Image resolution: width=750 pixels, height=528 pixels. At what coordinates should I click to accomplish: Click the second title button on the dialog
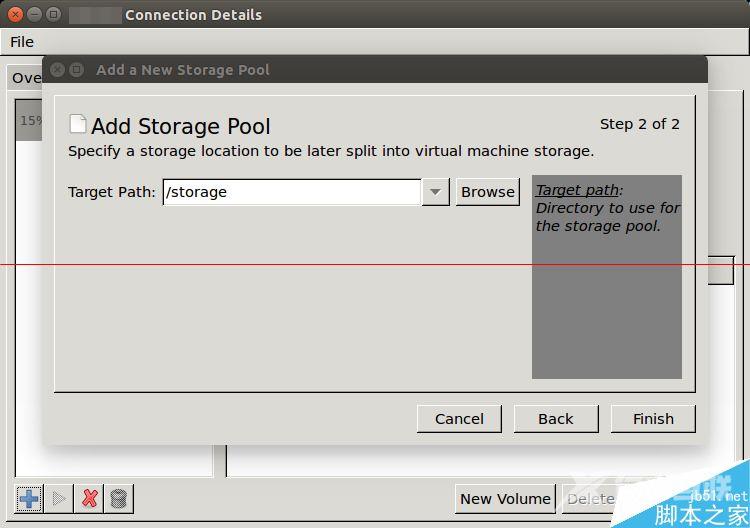coord(77,70)
